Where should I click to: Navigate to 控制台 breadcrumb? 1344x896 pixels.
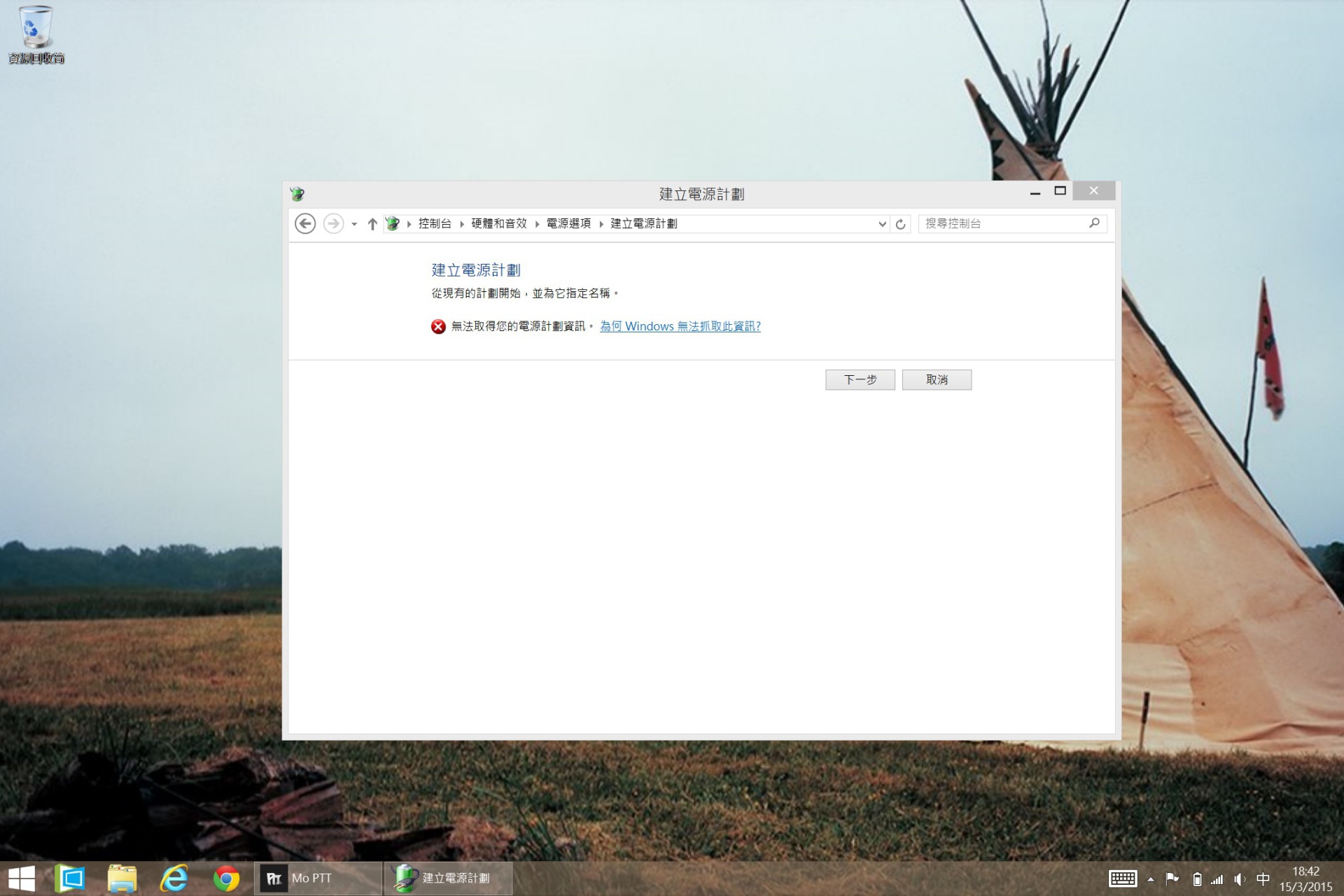coord(435,223)
